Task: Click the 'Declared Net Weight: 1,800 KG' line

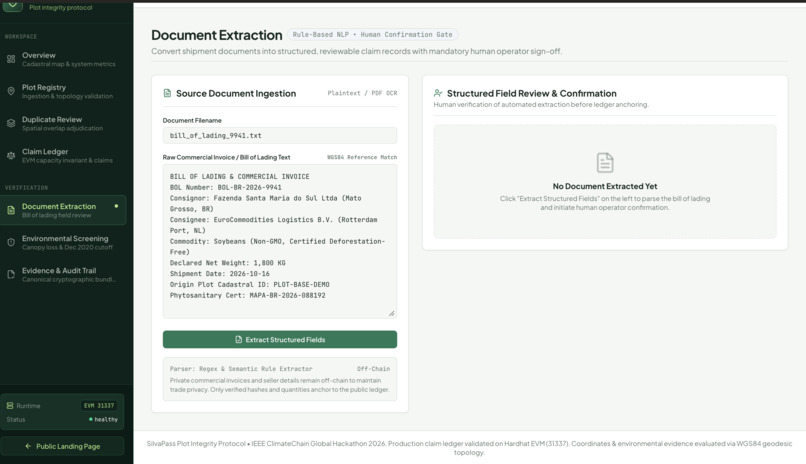Action: point(228,263)
